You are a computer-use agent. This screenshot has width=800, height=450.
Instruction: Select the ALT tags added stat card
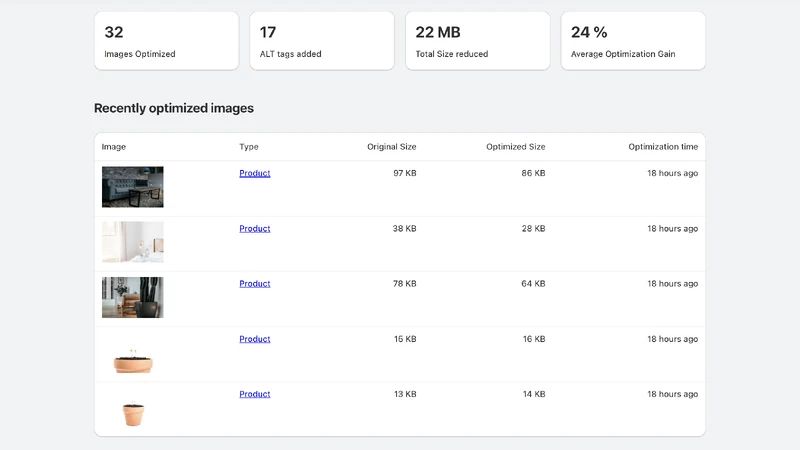pos(322,41)
